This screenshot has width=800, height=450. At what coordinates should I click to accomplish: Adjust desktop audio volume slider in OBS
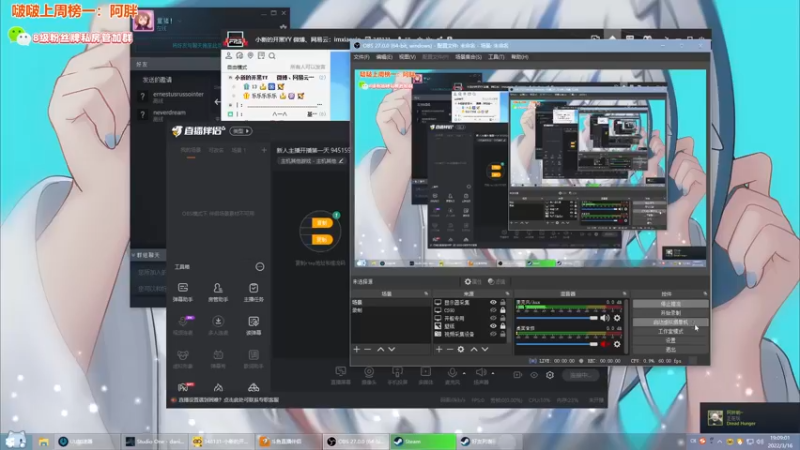point(557,344)
